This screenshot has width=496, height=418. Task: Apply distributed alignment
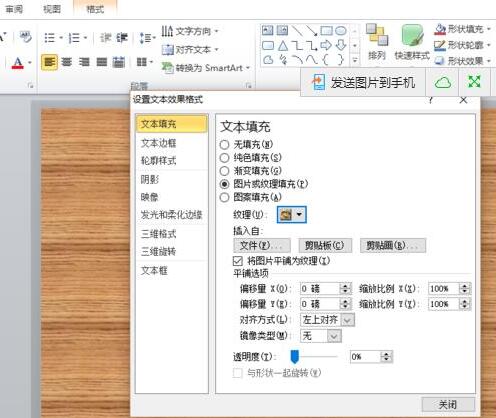point(119,62)
